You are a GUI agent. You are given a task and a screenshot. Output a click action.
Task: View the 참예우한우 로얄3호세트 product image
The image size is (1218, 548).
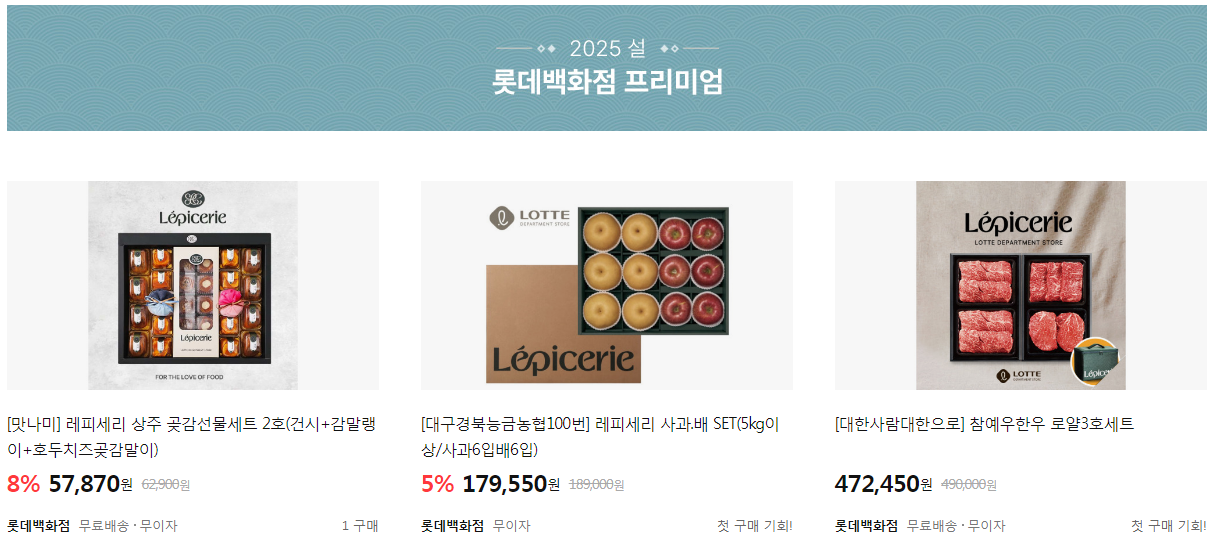pyautogui.click(x=1021, y=285)
